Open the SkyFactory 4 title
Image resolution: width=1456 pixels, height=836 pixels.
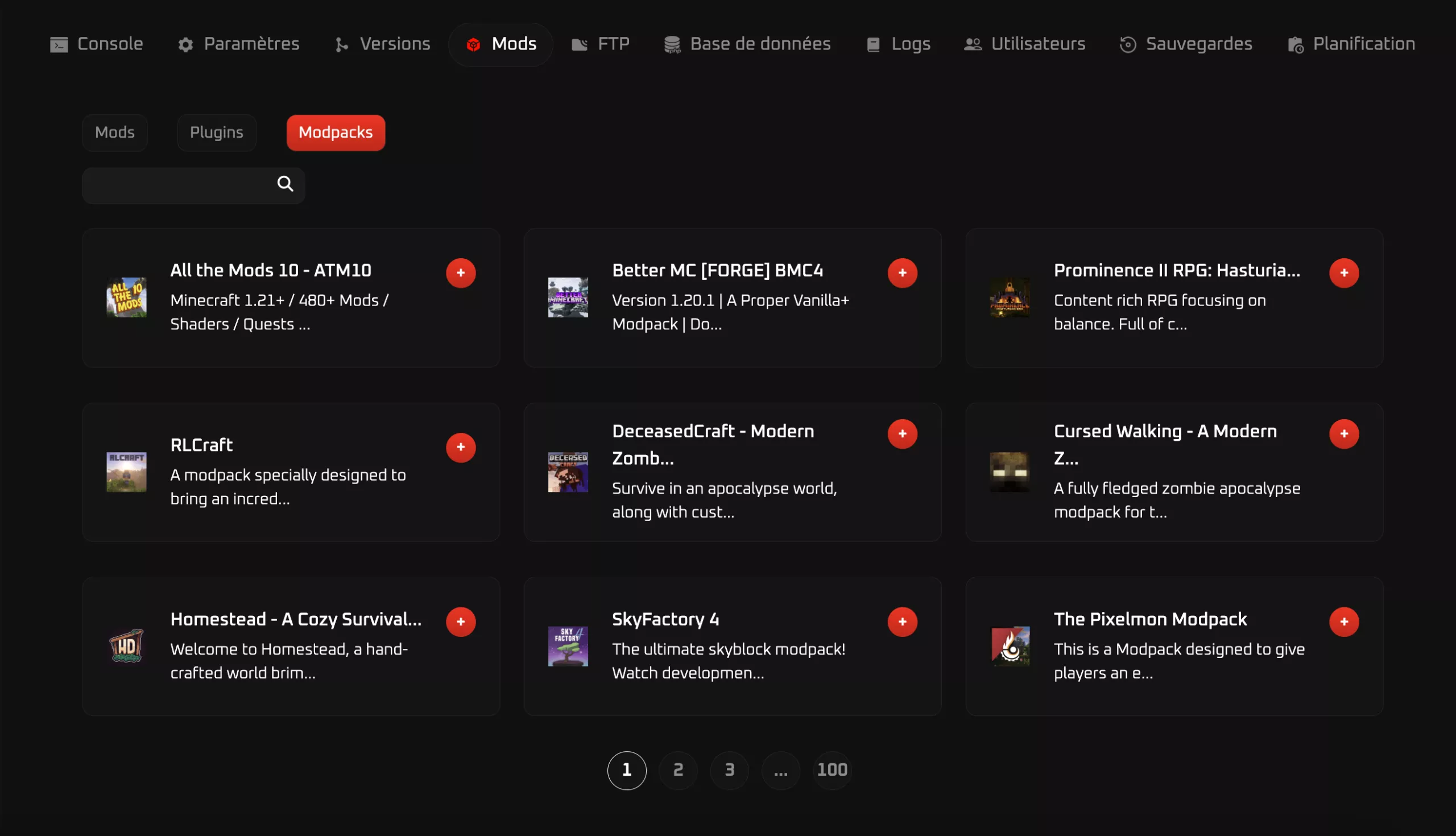coord(665,619)
